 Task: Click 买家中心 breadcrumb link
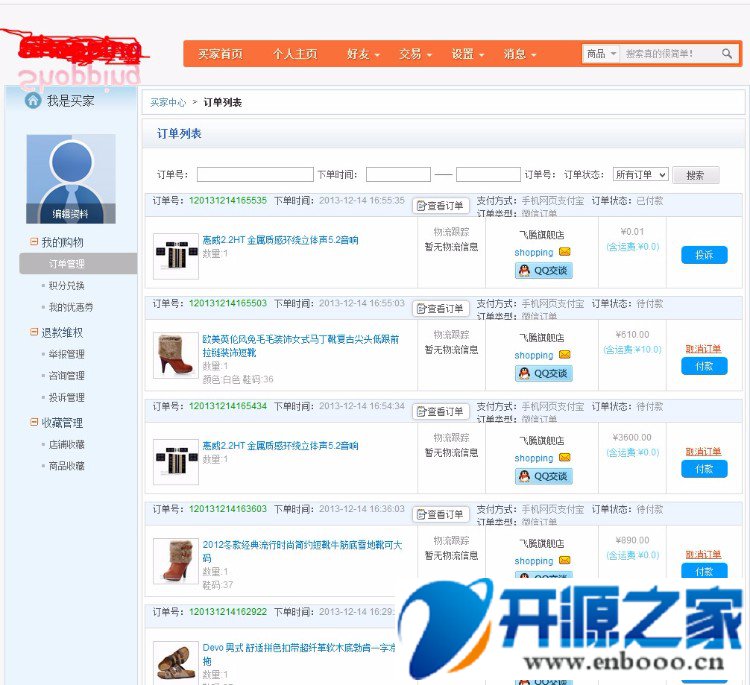coord(168,102)
